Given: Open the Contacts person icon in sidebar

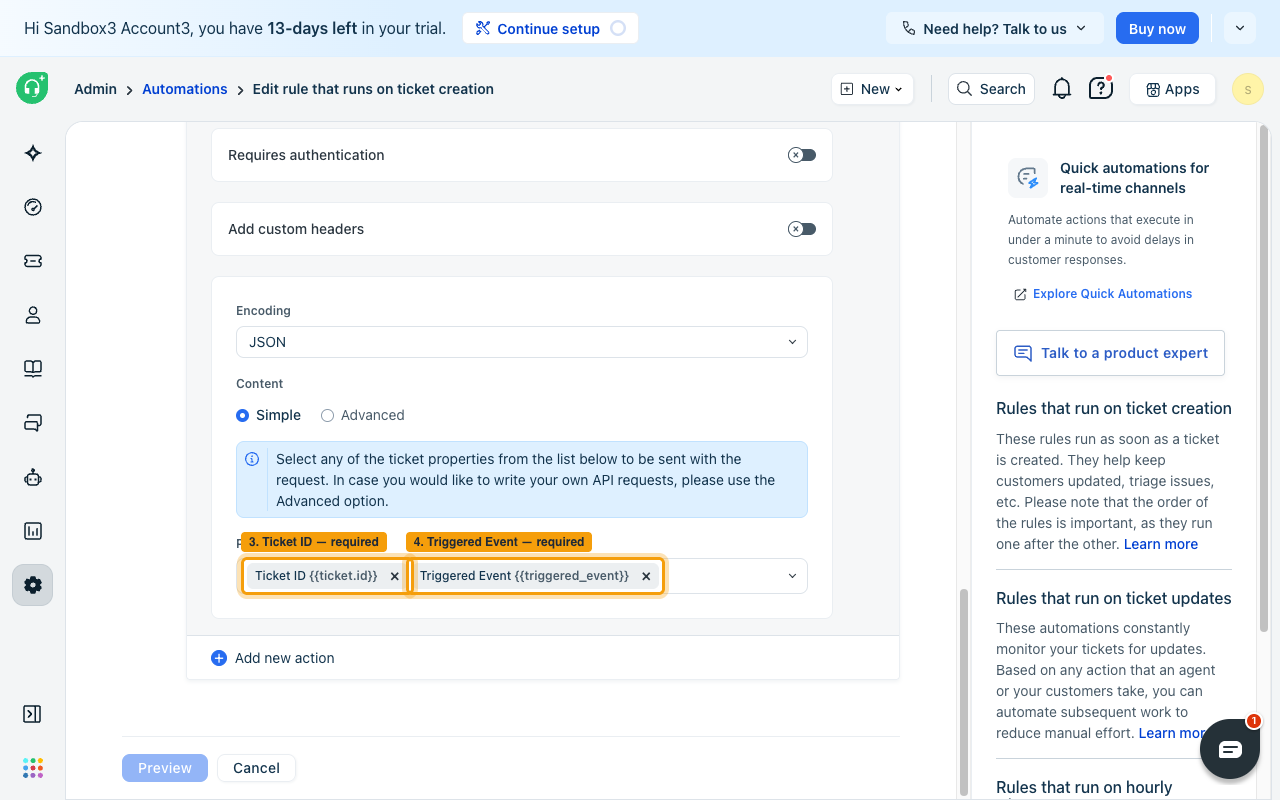Looking at the screenshot, I should (x=32, y=315).
